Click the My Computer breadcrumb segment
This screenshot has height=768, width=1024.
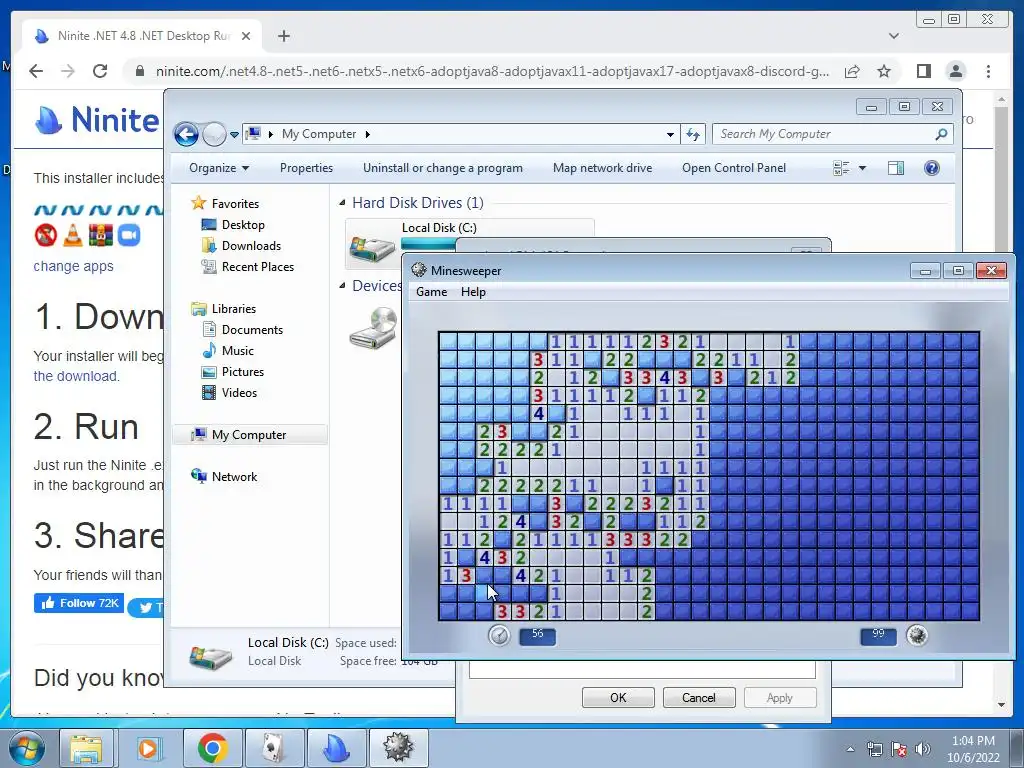(x=319, y=134)
